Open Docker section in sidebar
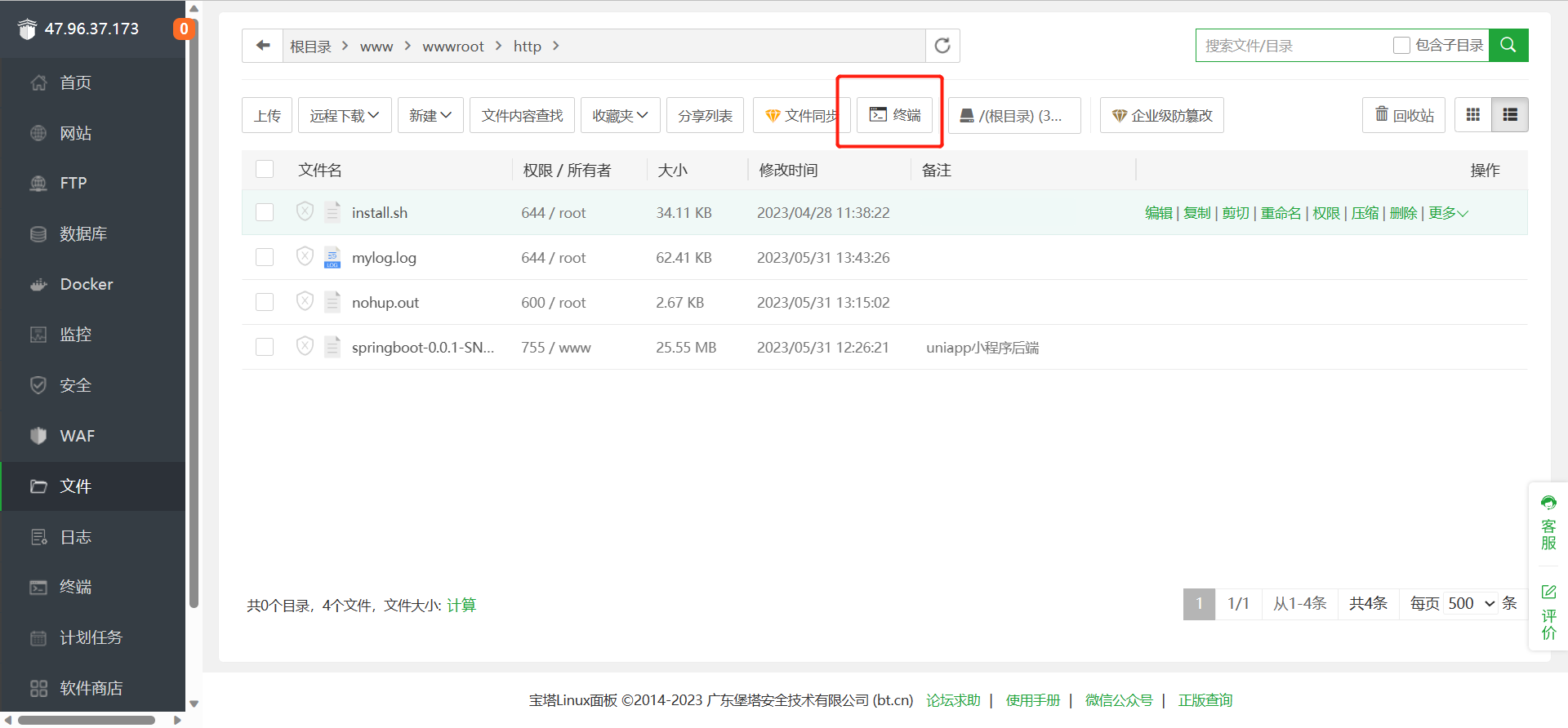 pos(86,284)
